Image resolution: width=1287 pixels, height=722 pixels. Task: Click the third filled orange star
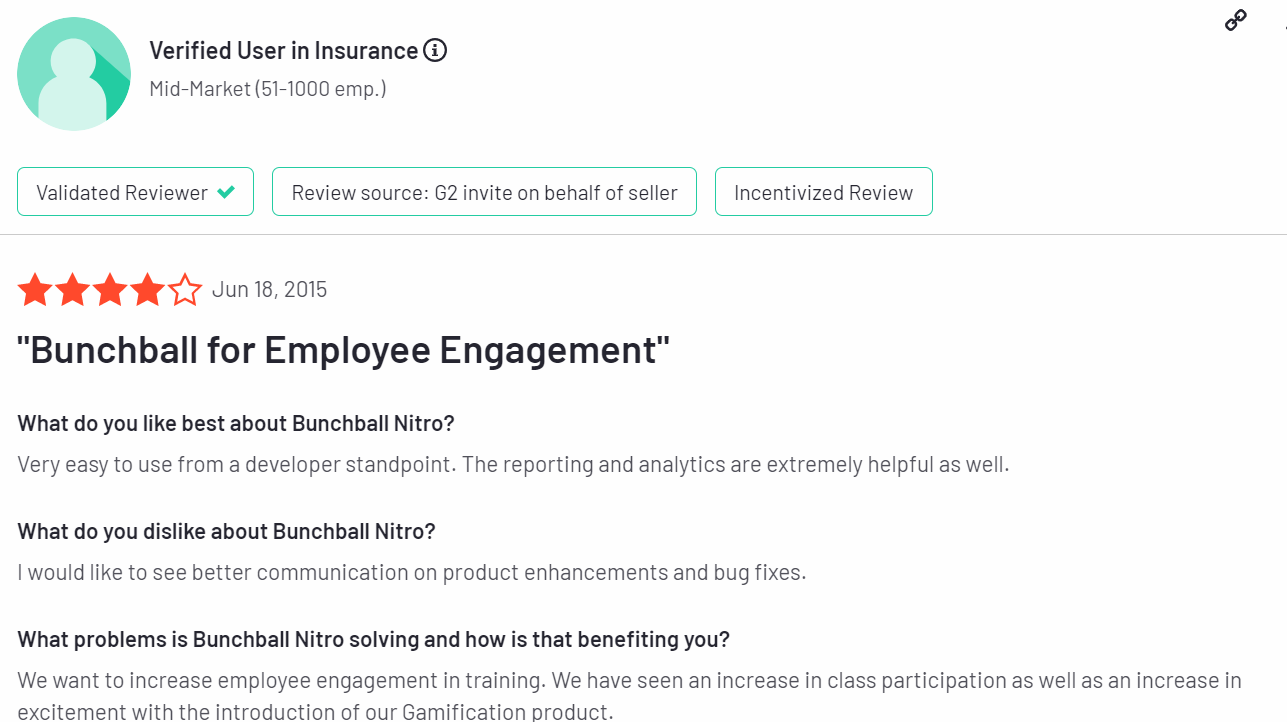(x=110, y=290)
